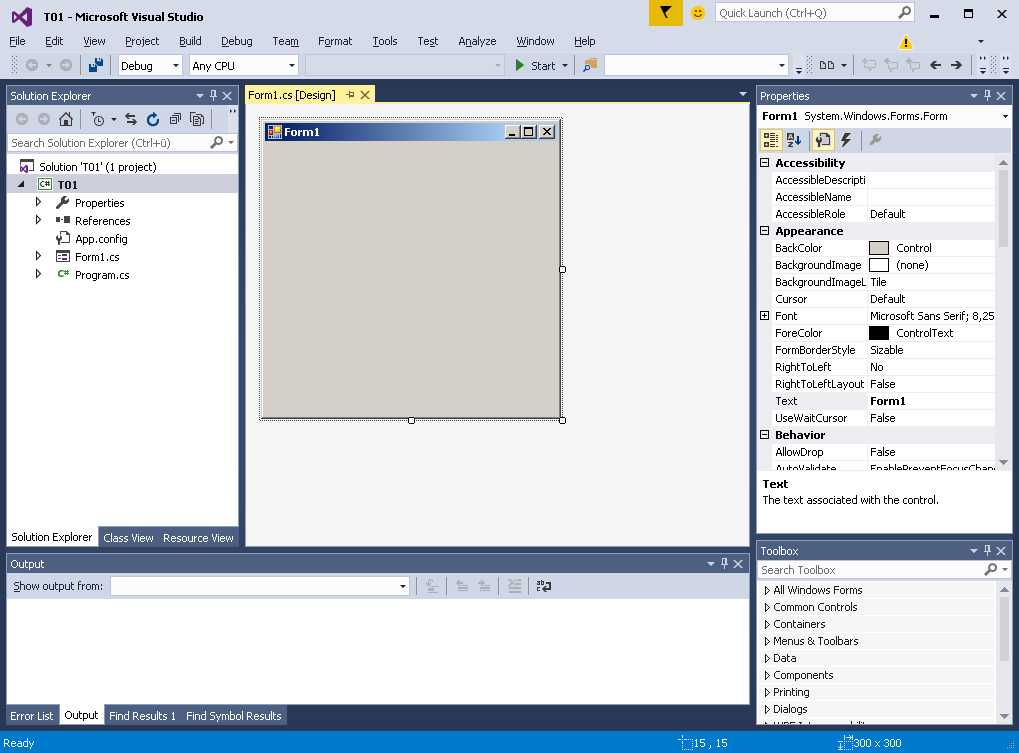The image size is (1019, 753).
Task: Click the Search Toolbox input field
Action: [870, 570]
